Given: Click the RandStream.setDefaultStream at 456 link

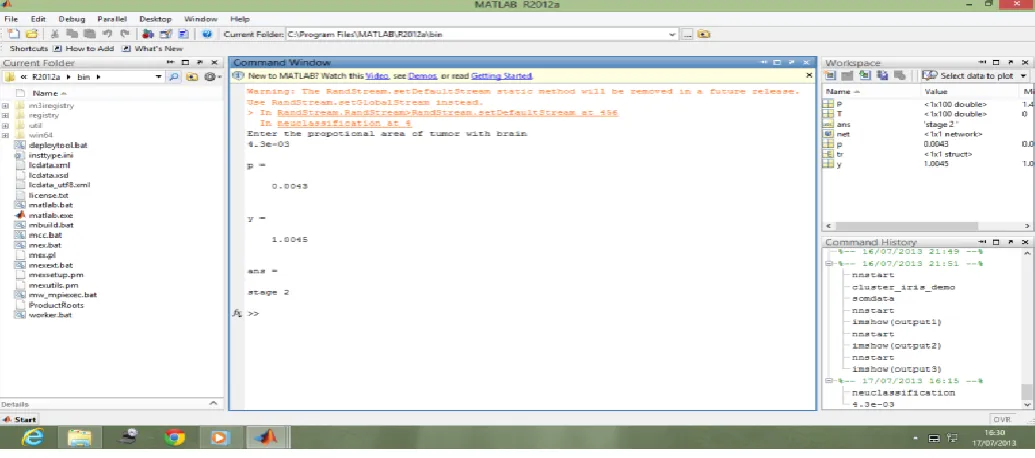Looking at the screenshot, I should [x=448, y=113].
